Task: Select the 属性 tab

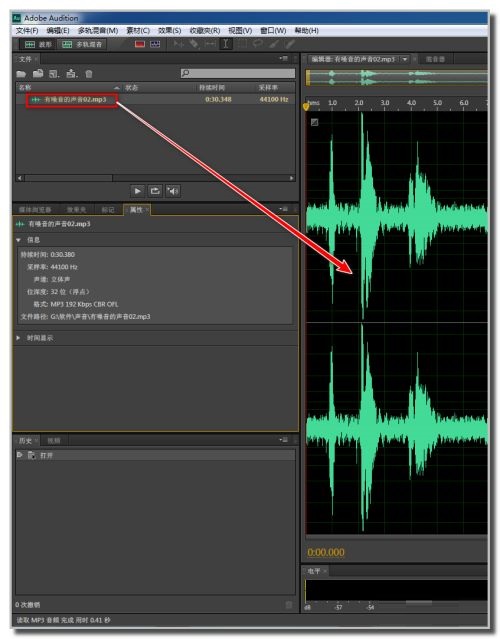Action: pyautogui.click(x=136, y=210)
